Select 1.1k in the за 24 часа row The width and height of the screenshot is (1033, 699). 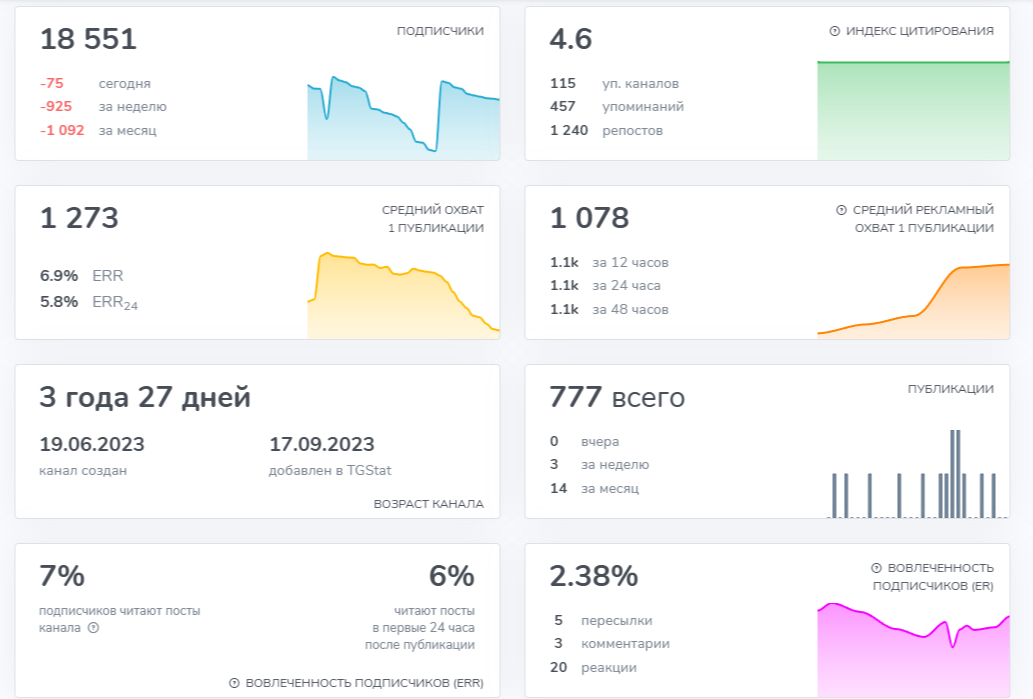tap(565, 286)
